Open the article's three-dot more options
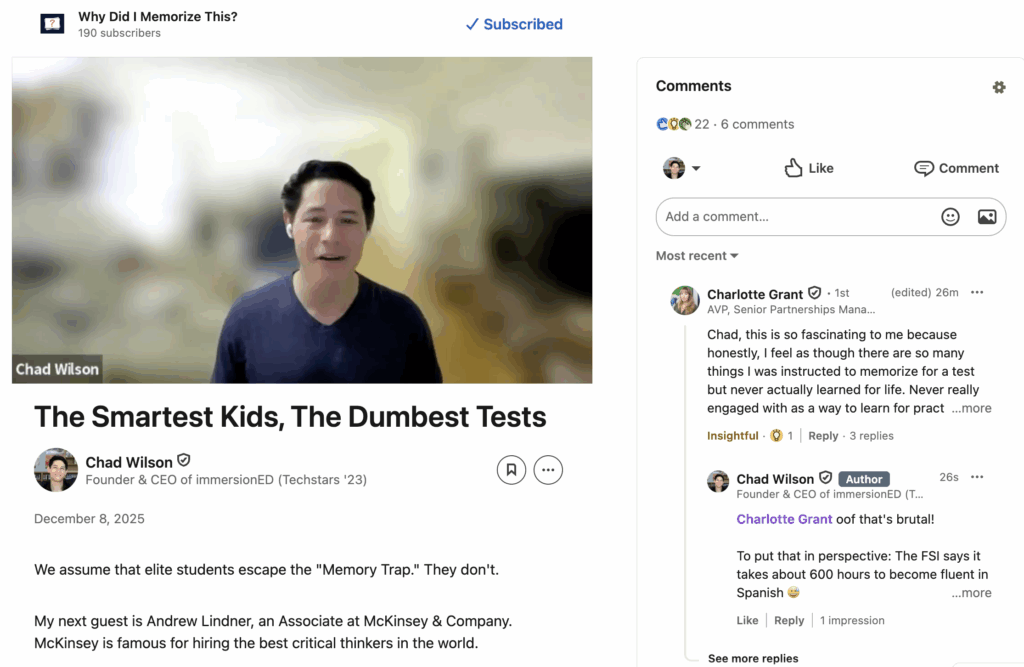Image resolution: width=1024 pixels, height=667 pixels. pos(548,469)
